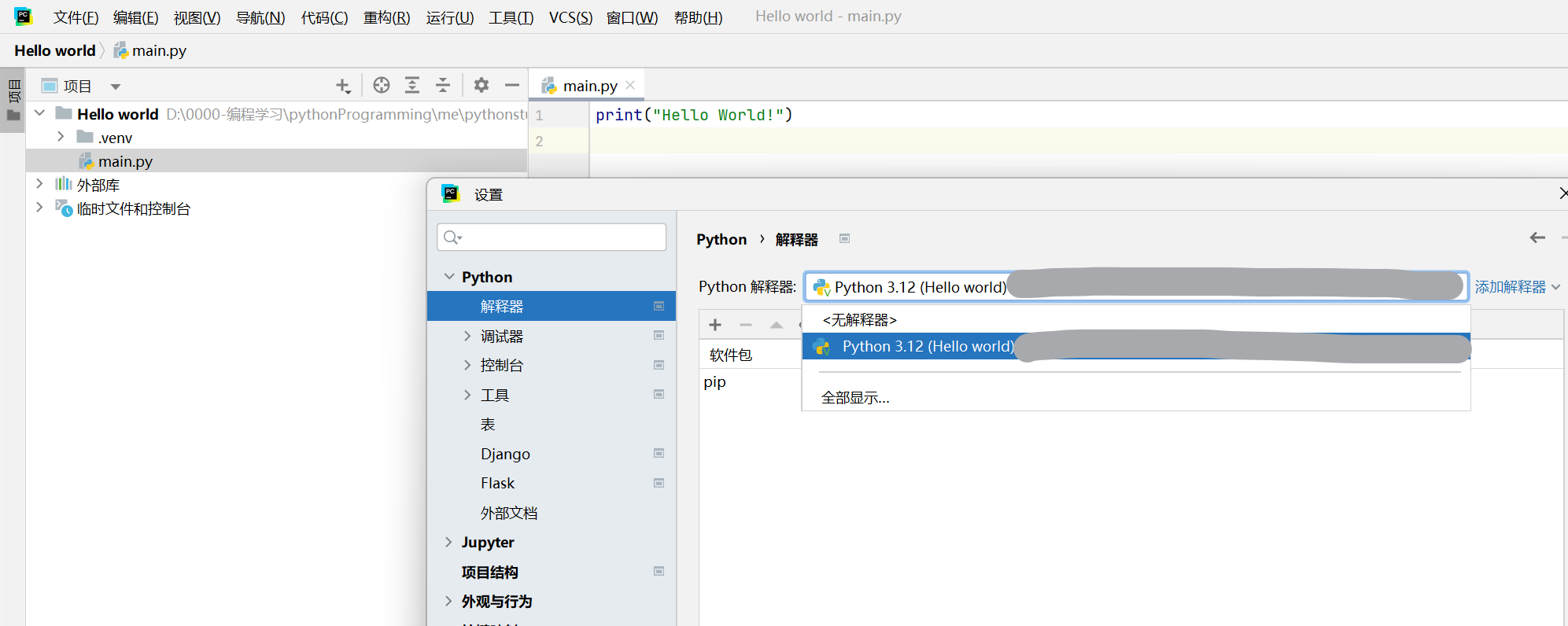1568x626 pixels.
Task: Open the 视图(V) menu
Action: pos(197,17)
